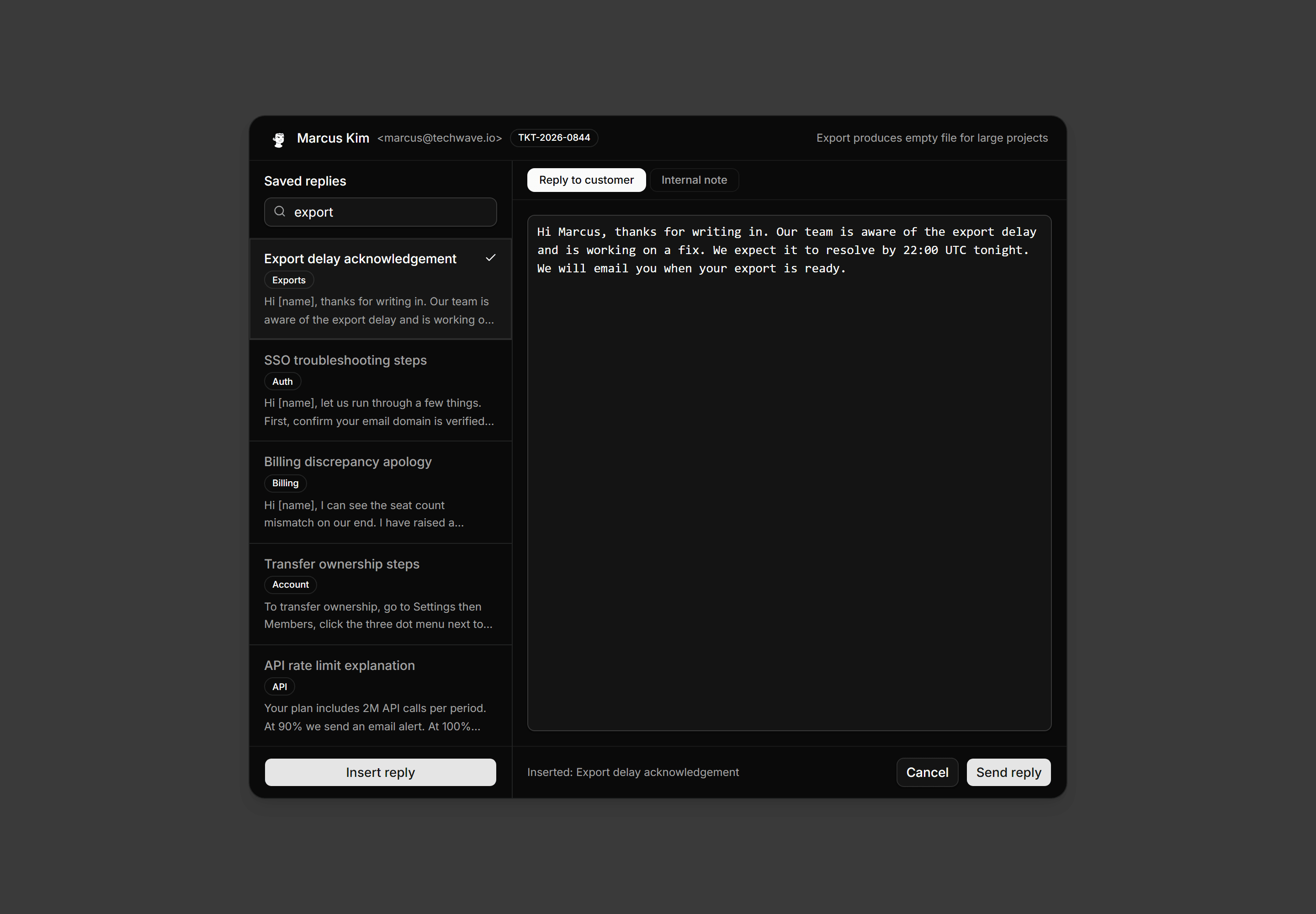Click the 'Inserted: Export delay acknowledgement' status text
The height and width of the screenshot is (914, 1316).
pos(633,772)
